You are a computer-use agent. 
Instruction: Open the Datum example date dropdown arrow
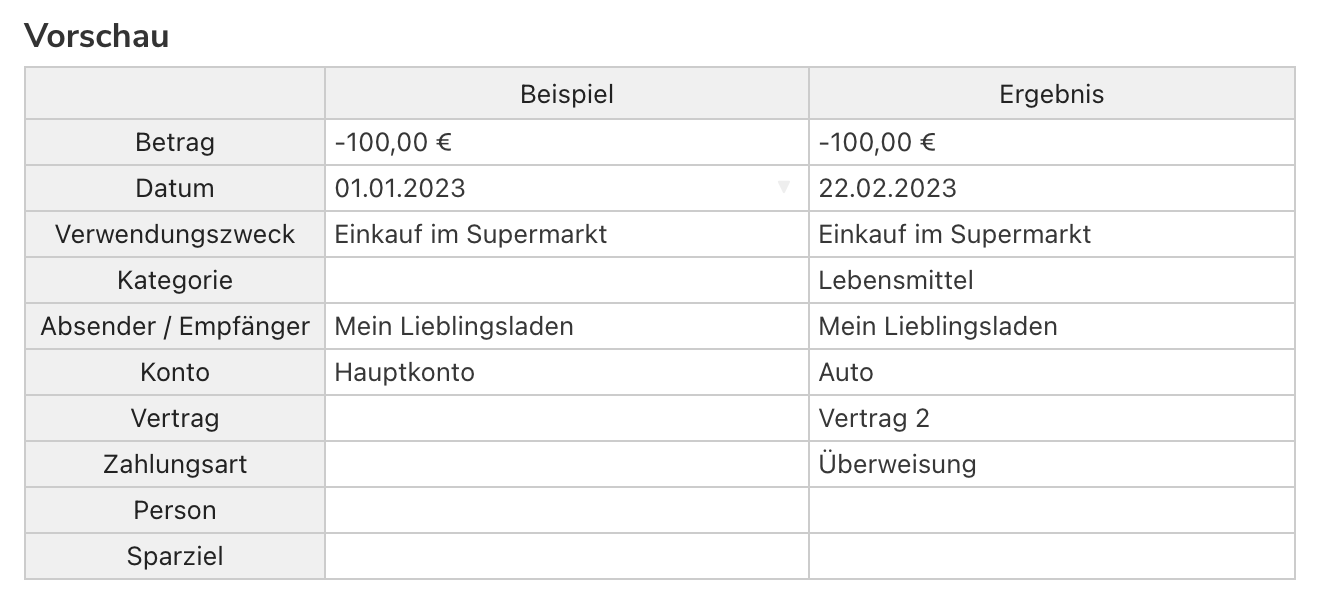tap(784, 188)
